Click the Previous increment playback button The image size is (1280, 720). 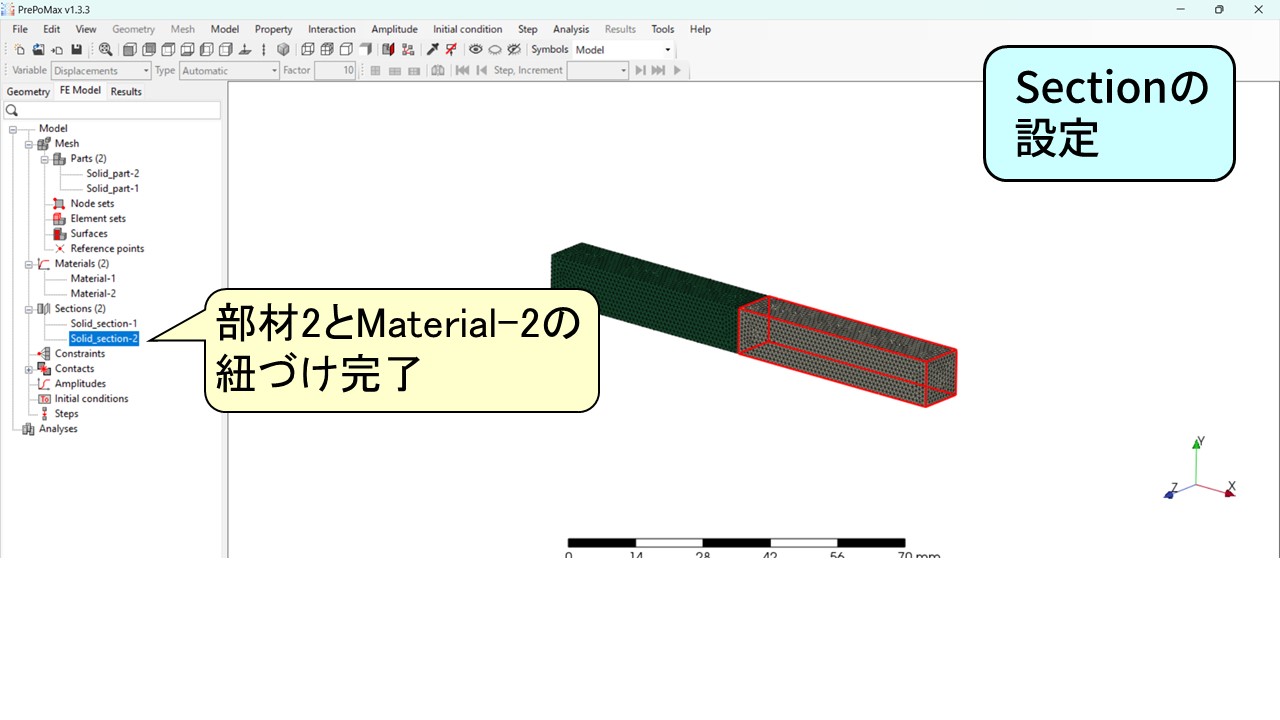pos(481,71)
